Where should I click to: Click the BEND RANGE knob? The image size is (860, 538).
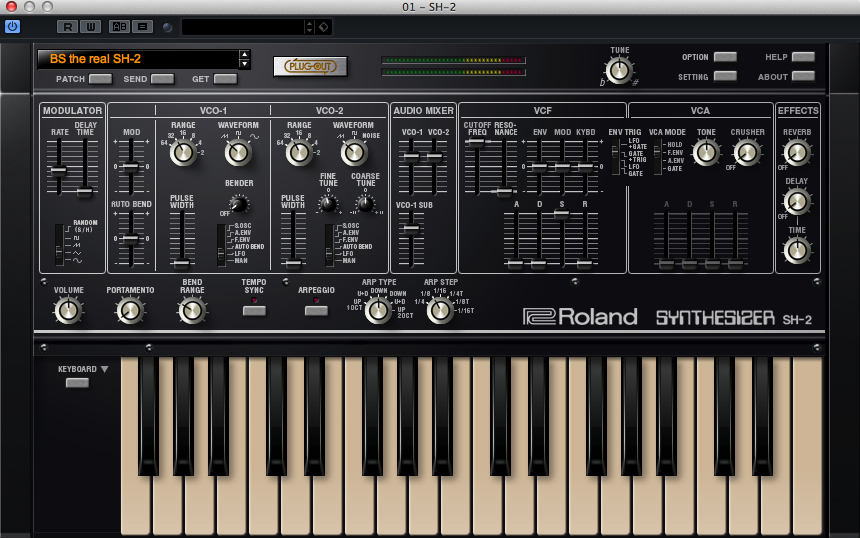[x=193, y=310]
